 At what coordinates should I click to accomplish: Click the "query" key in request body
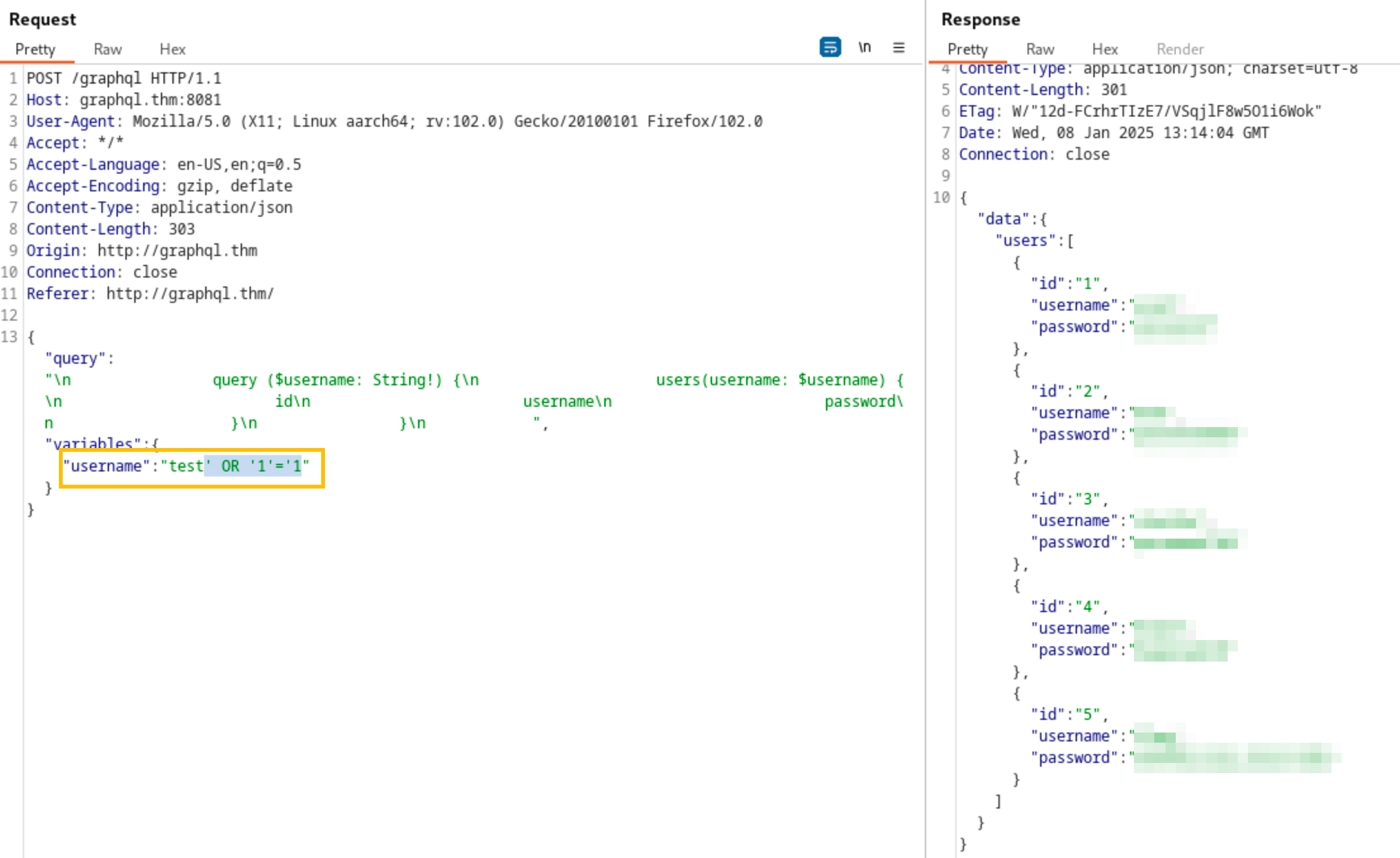point(75,359)
